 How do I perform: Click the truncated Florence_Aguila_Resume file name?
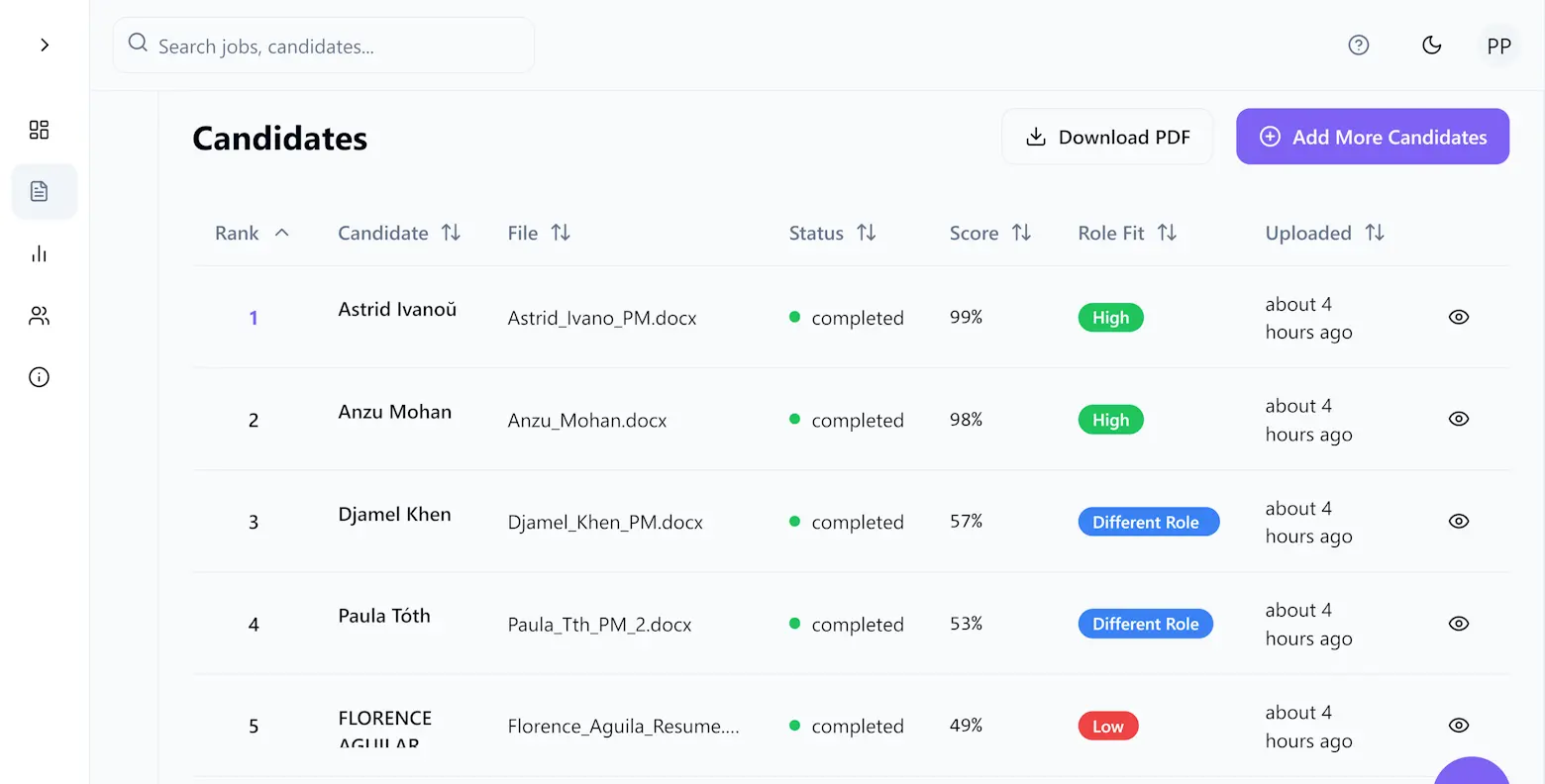[x=623, y=727]
